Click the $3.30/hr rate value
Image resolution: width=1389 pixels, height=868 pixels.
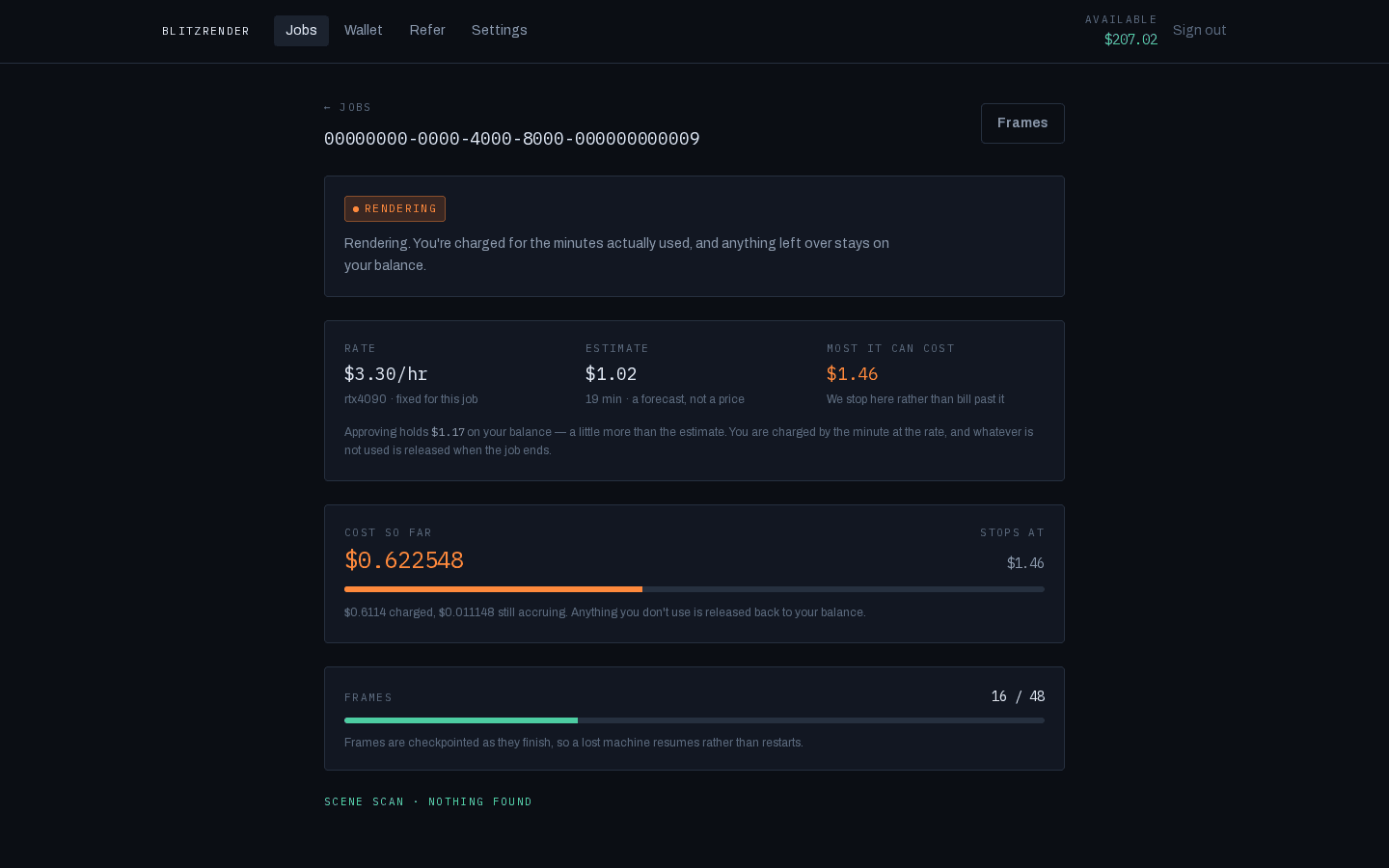point(386,374)
